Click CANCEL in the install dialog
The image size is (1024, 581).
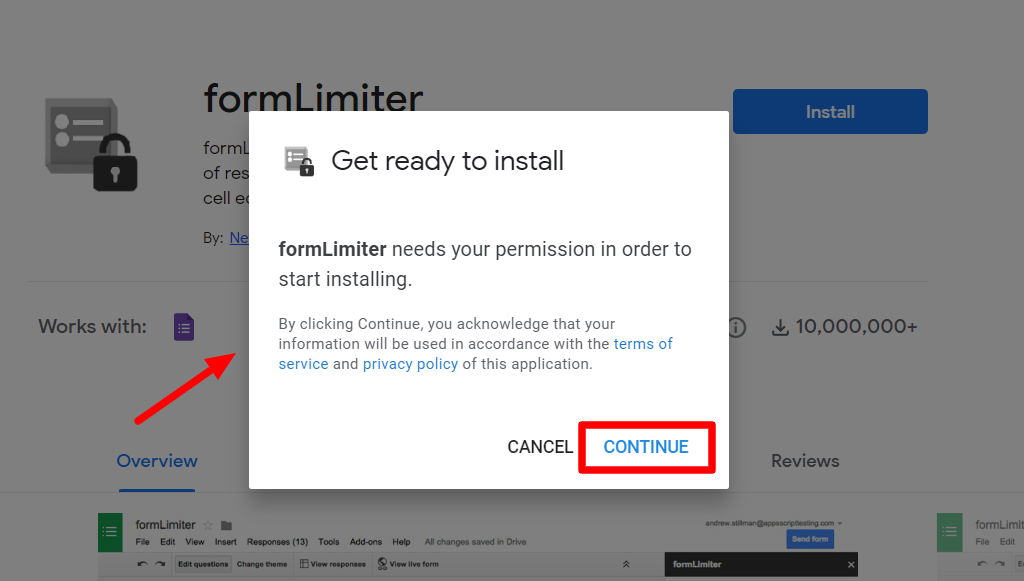(x=540, y=447)
